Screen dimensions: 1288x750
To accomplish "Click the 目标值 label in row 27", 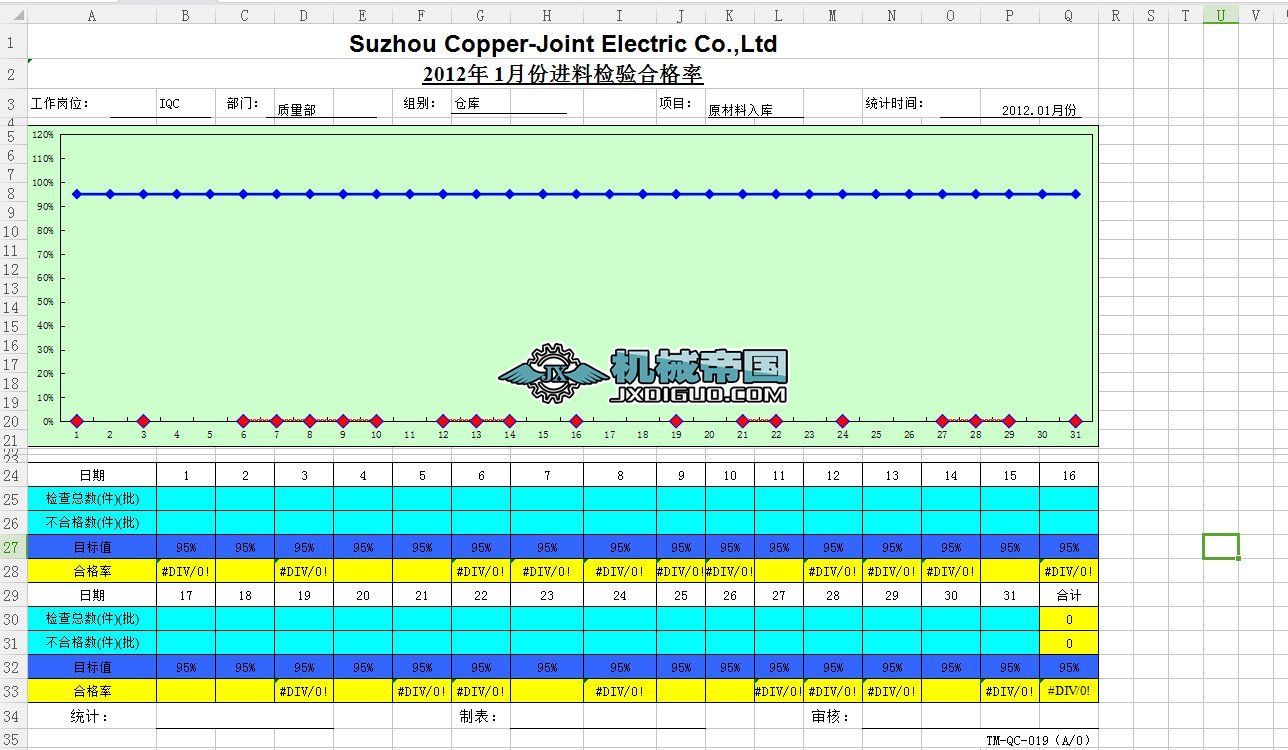I will point(92,547).
